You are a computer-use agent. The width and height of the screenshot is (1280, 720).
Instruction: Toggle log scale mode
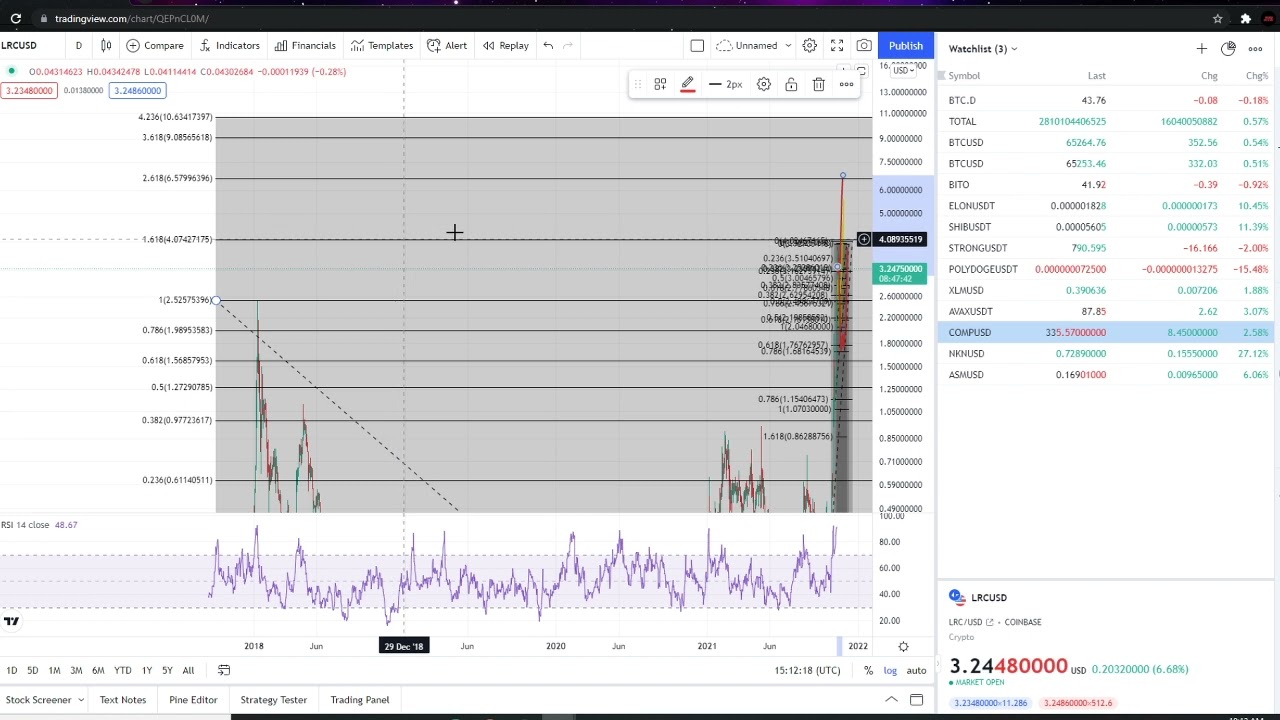click(890, 671)
